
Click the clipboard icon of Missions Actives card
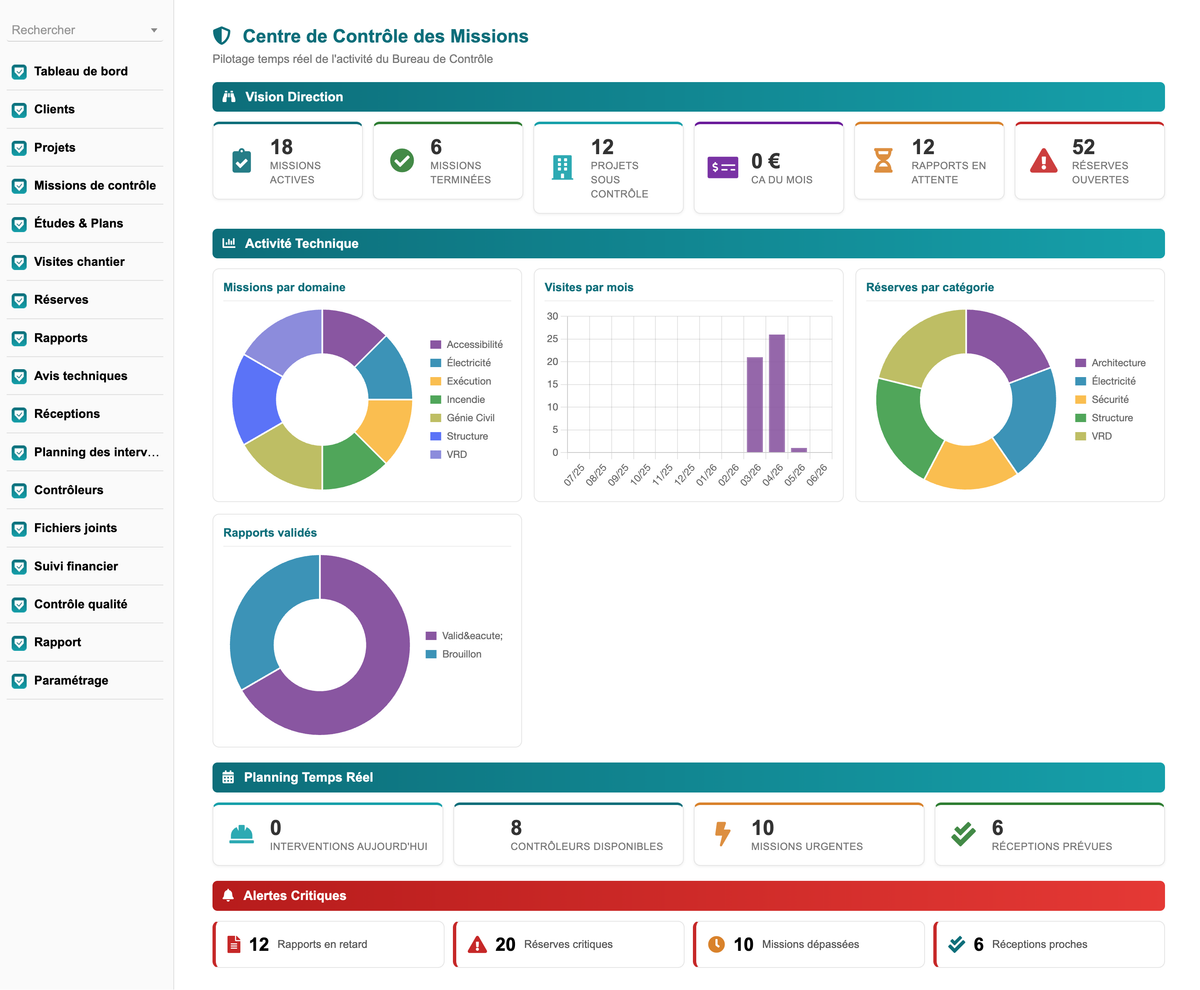click(241, 160)
